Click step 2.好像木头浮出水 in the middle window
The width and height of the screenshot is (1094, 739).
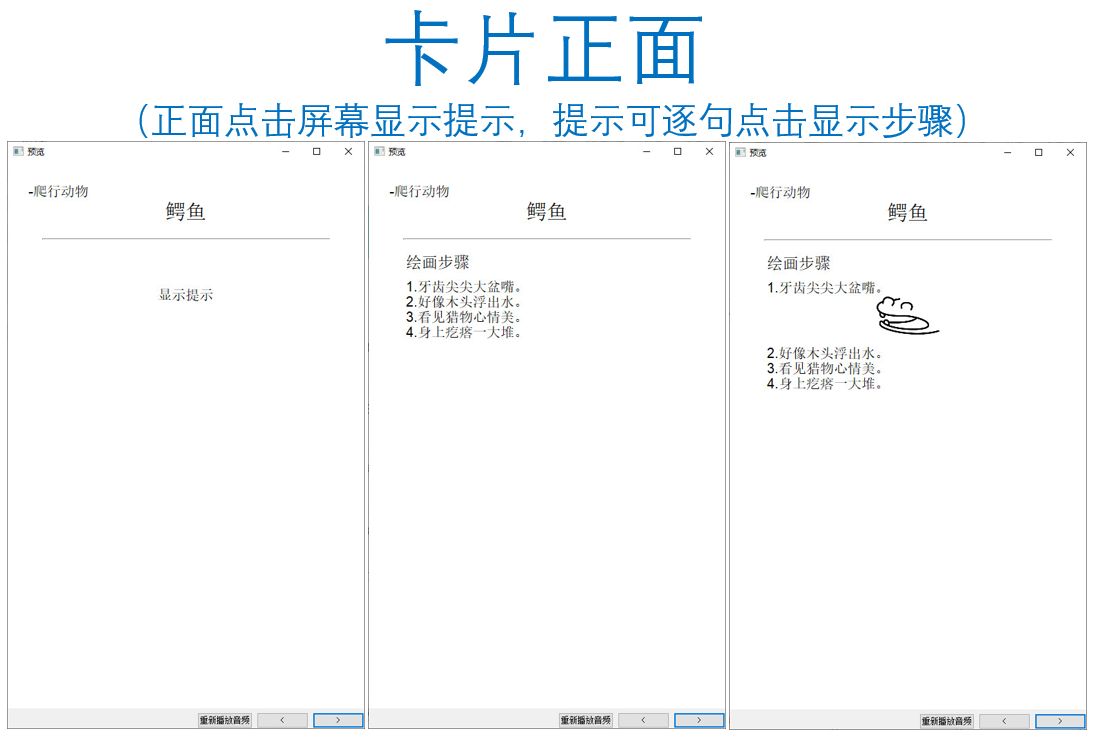[x=464, y=302]
